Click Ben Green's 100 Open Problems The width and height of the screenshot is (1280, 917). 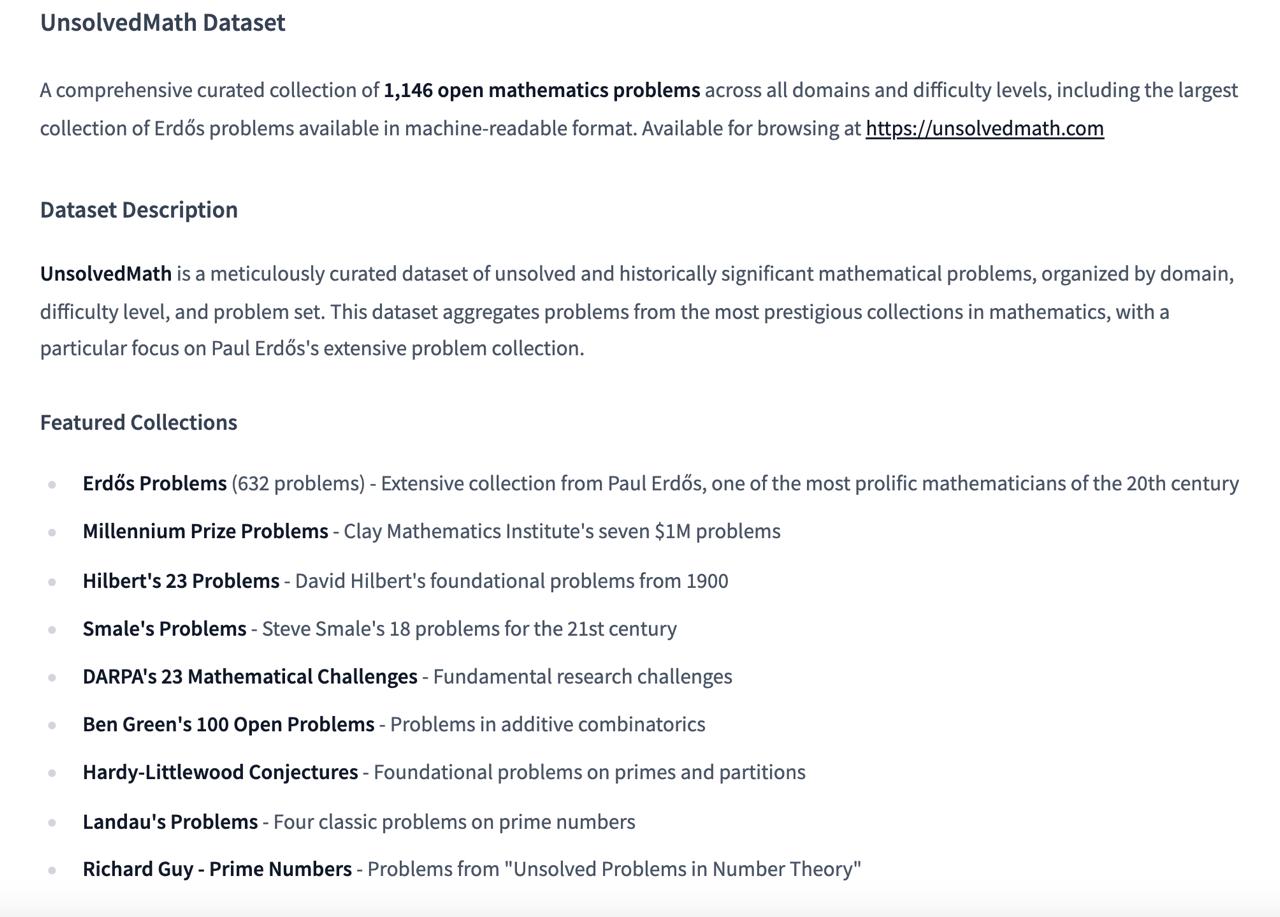tap(228, 724)
